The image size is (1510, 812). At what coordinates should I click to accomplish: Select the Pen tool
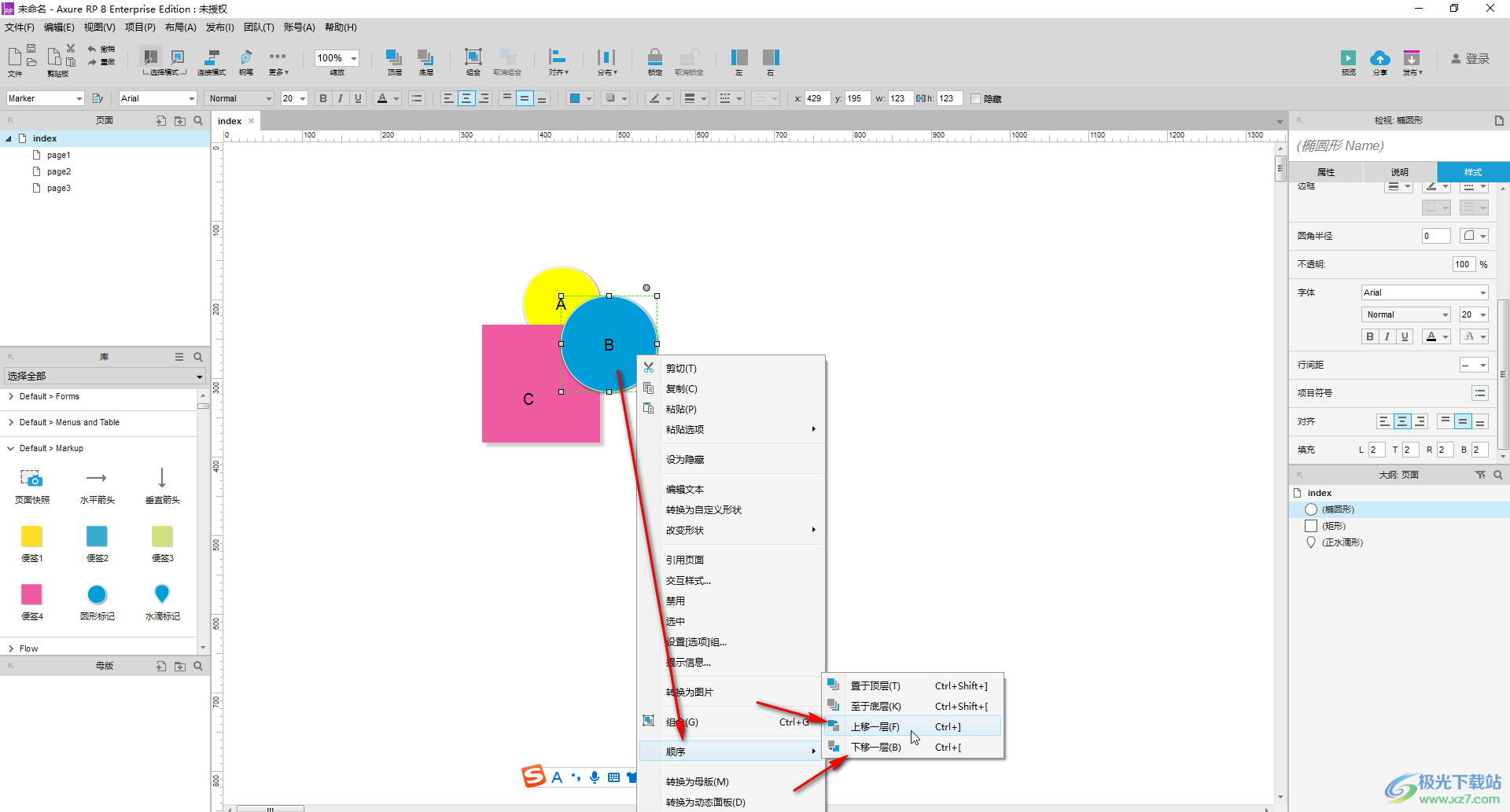[x=246, y=58]
